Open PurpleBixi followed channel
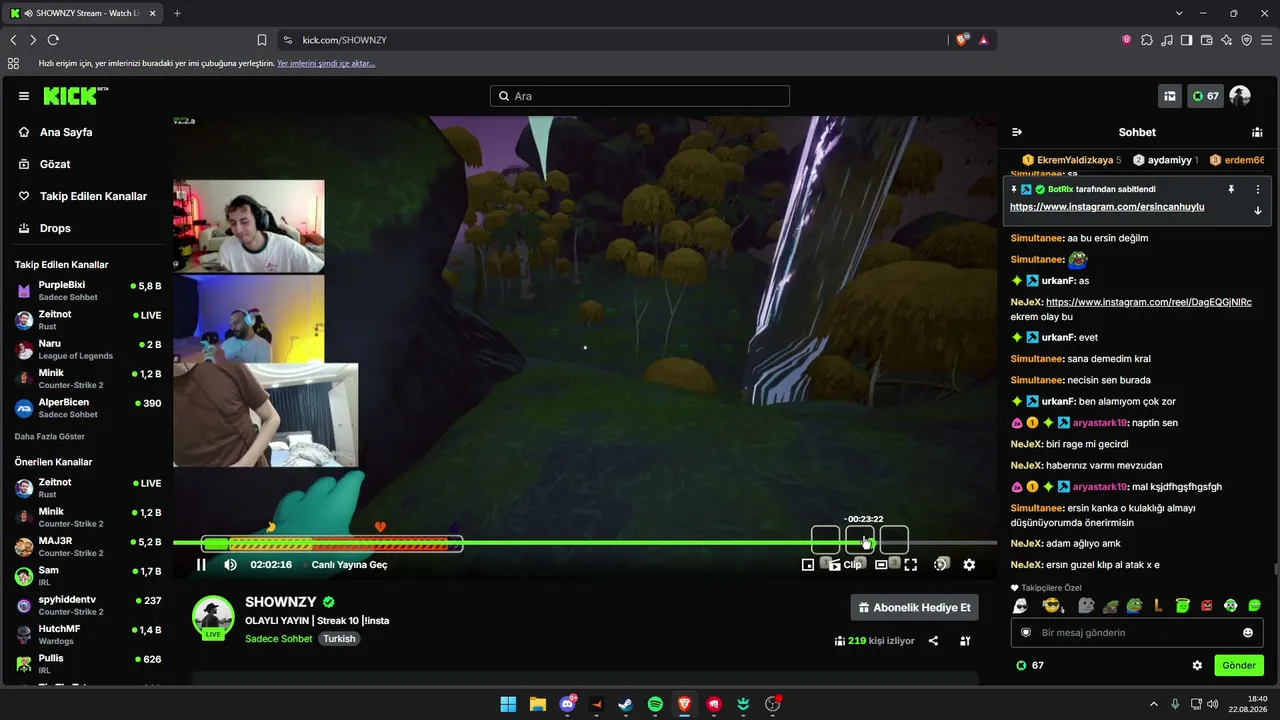The width and height of the screenshot is (1280, 720). (x=88, y=290)
